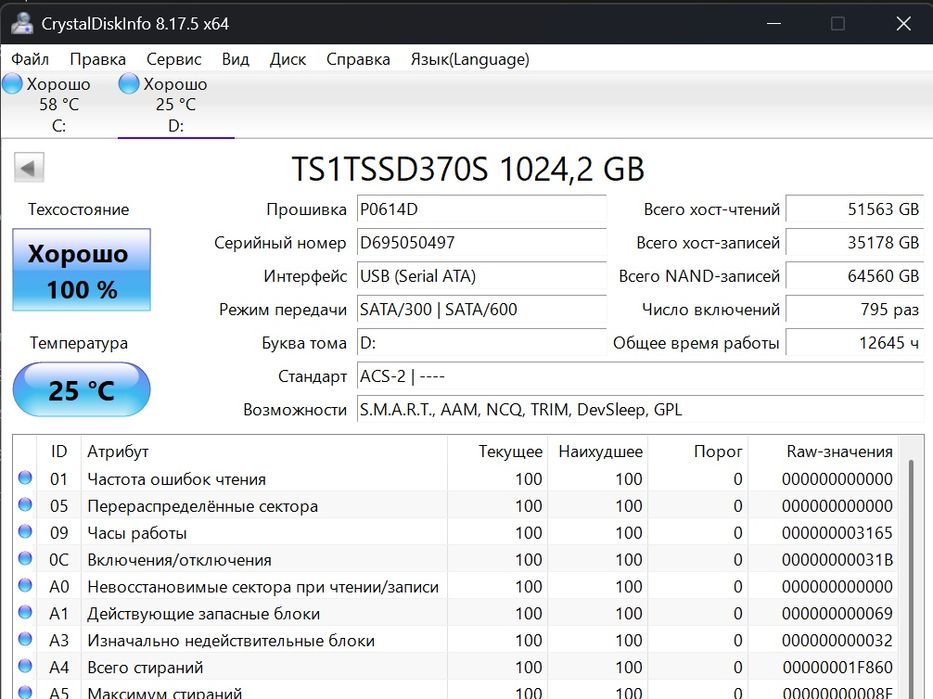Image resolution: width=933 pixels, height=699 pixels.
Task: Click the Текущее column header
Action: (x=497, y=451)
